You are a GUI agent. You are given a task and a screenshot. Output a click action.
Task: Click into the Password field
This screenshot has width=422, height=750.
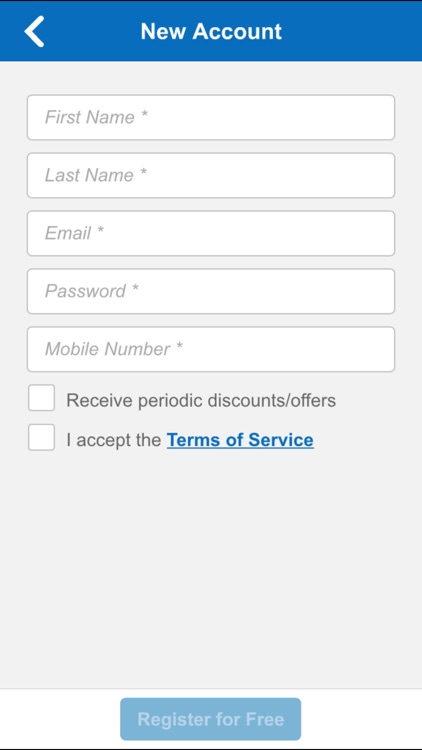click(211, 291)
